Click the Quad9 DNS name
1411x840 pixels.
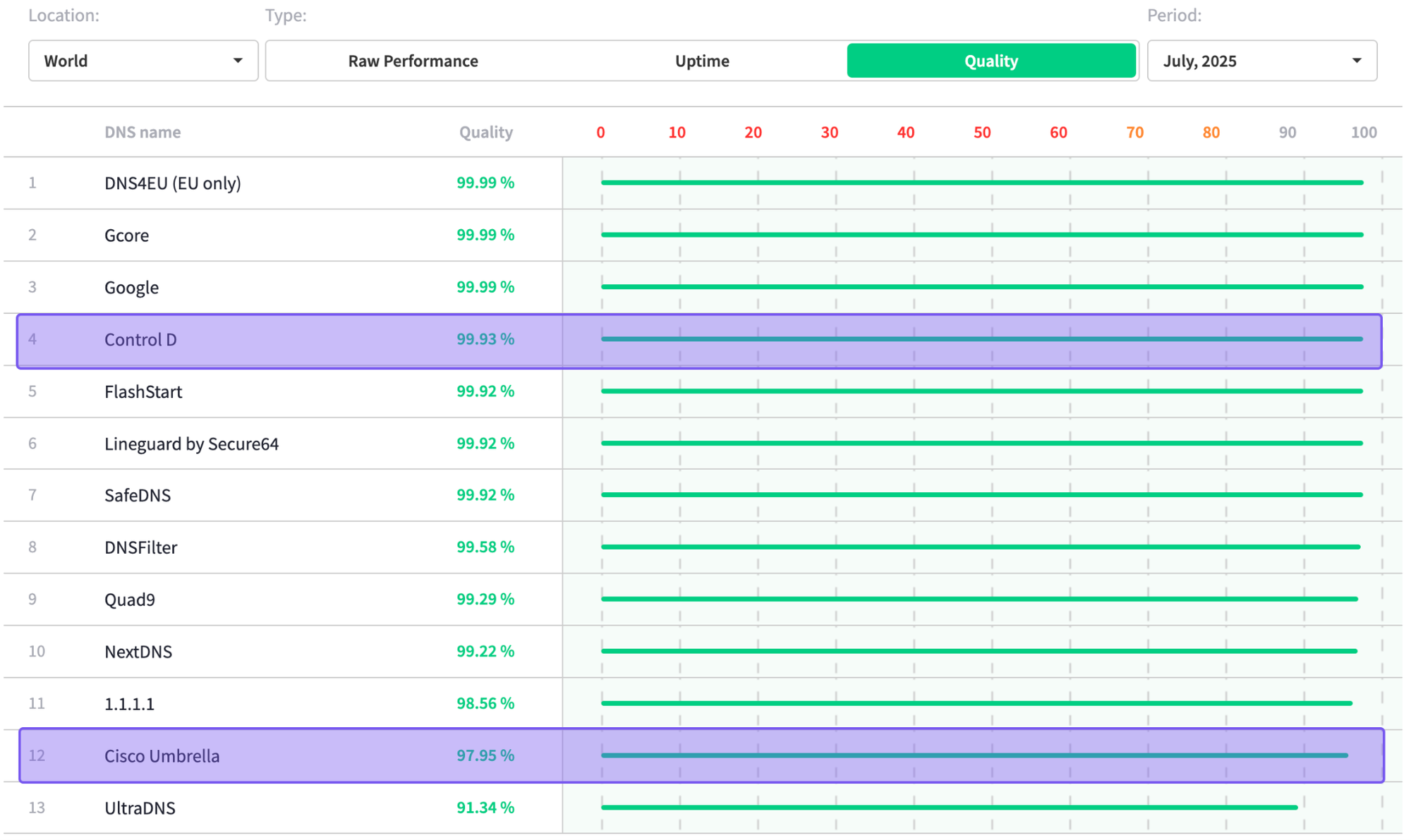tap(130, 599)
